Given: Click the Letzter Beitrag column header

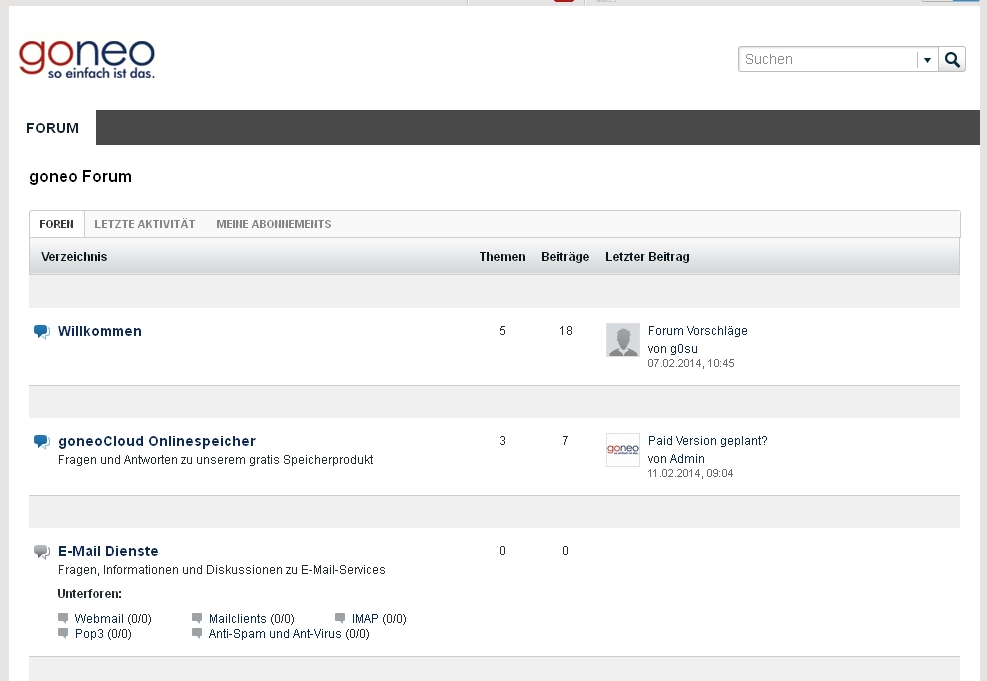Looking at the screenshot, I should coord(647,257).
